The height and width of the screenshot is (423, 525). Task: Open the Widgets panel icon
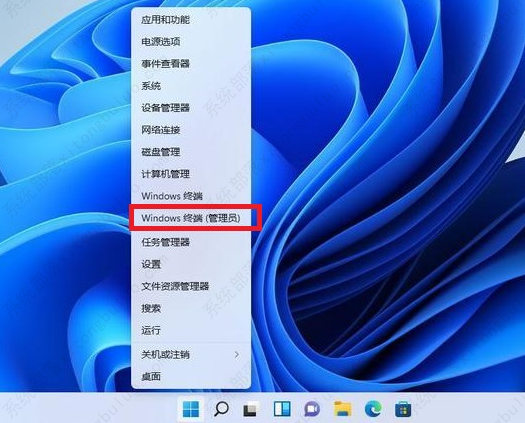click(x=282, y=409)
